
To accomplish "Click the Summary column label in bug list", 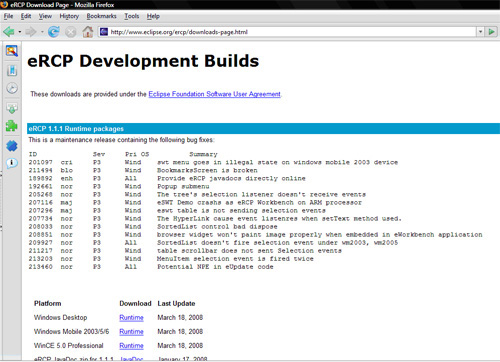I will coord(203,154).
